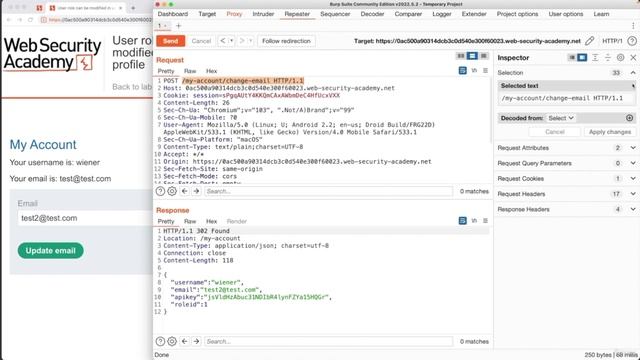The width and height of the screenshot is (640, 360).
Task: Go back in request history arrow
Action: [223, 41]
